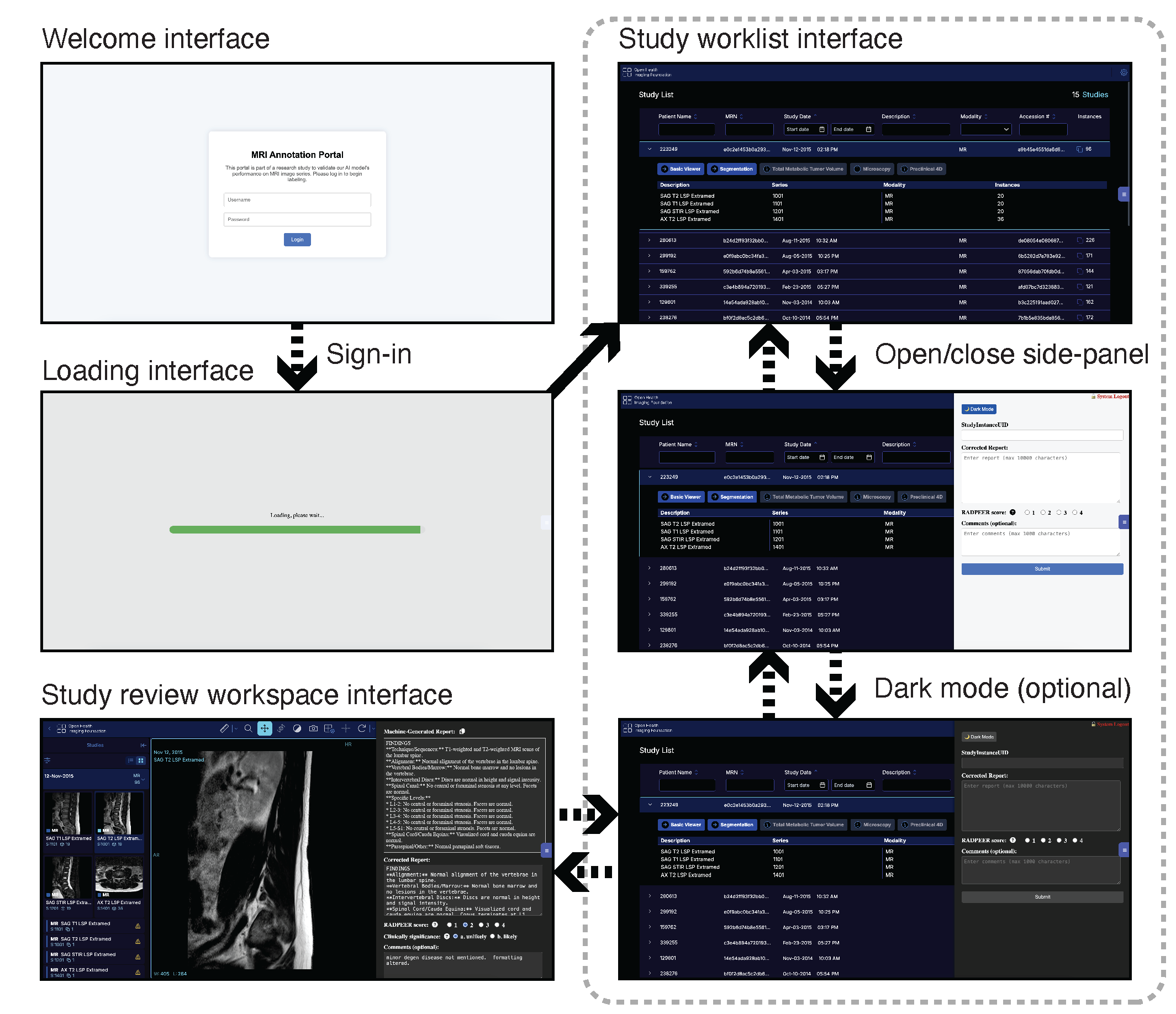Choose the window level contrast tool

point(297,728)
